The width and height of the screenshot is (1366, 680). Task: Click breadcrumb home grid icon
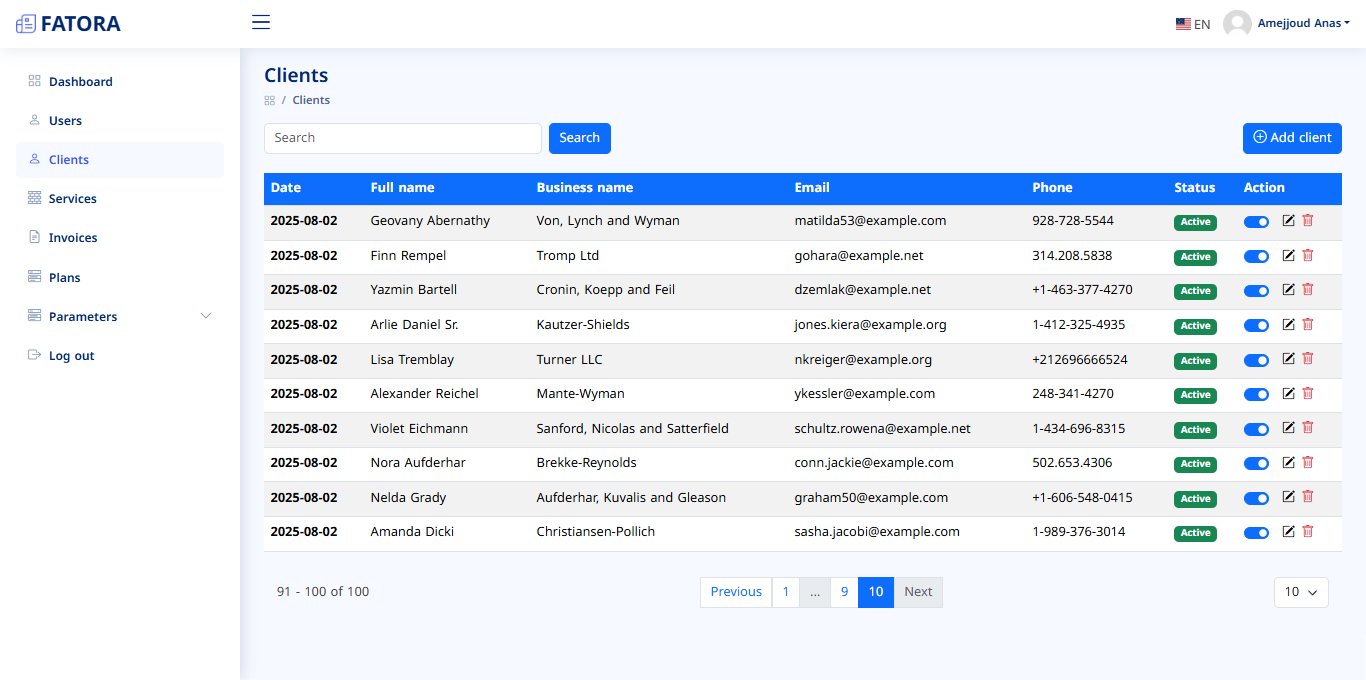click(x=269, y=100)
